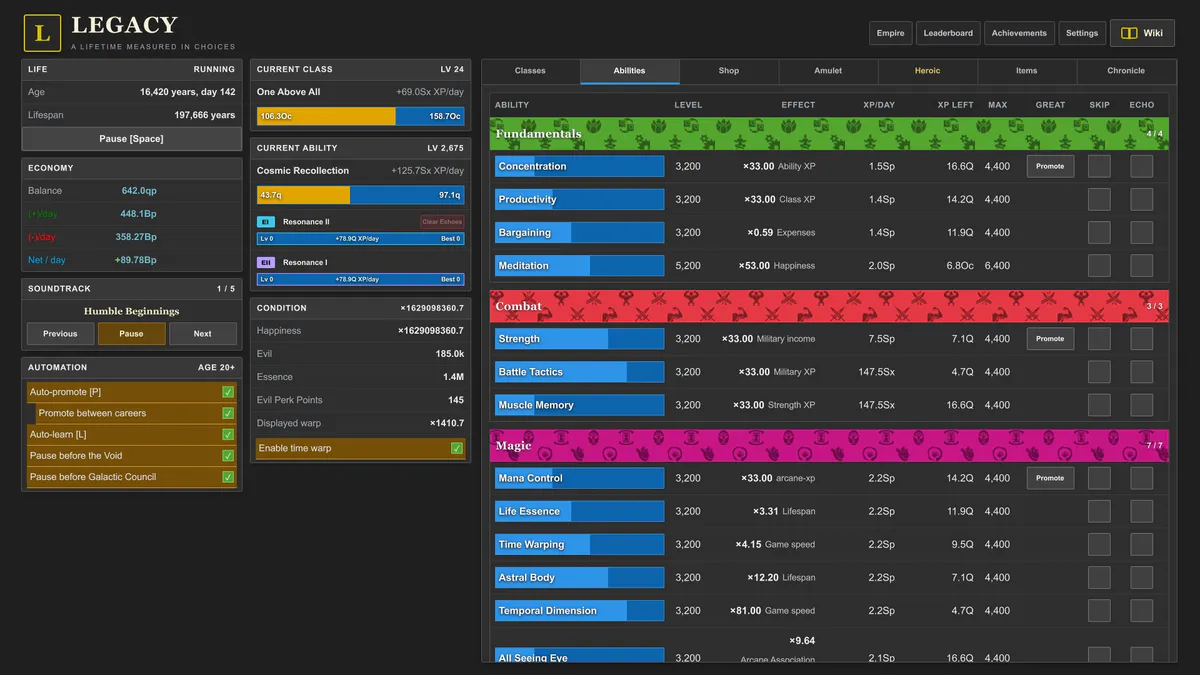
Task: Uncheck Enable time warp
Action: (x=457, y=448)
